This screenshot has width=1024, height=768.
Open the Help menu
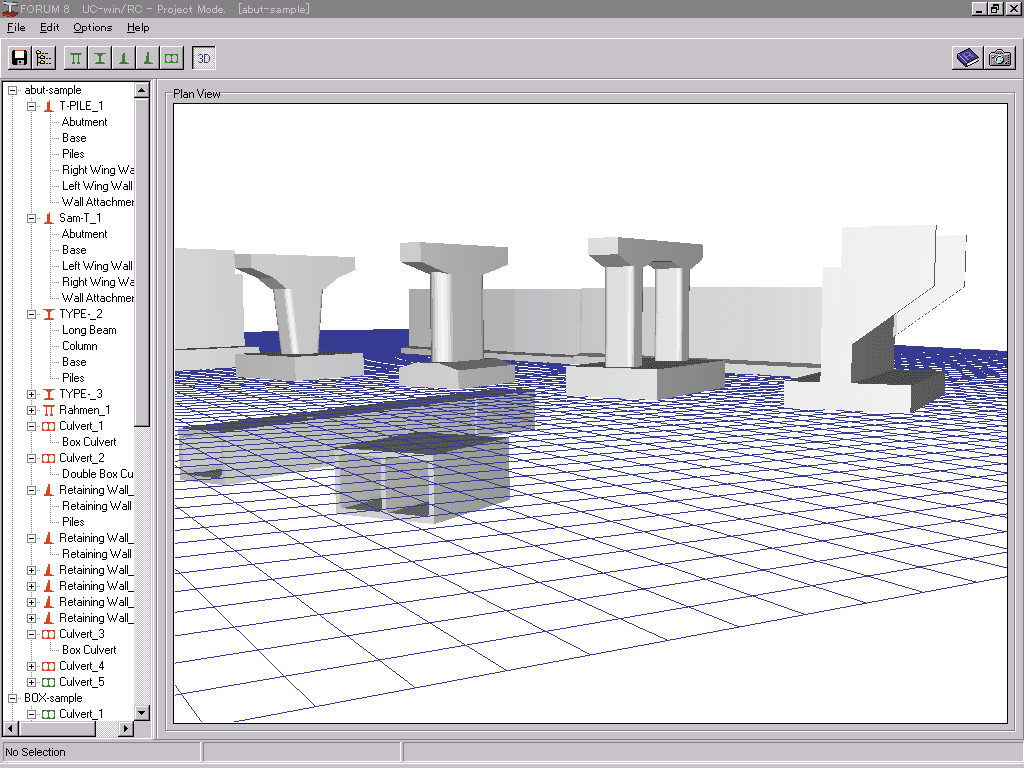coord(138,27)
